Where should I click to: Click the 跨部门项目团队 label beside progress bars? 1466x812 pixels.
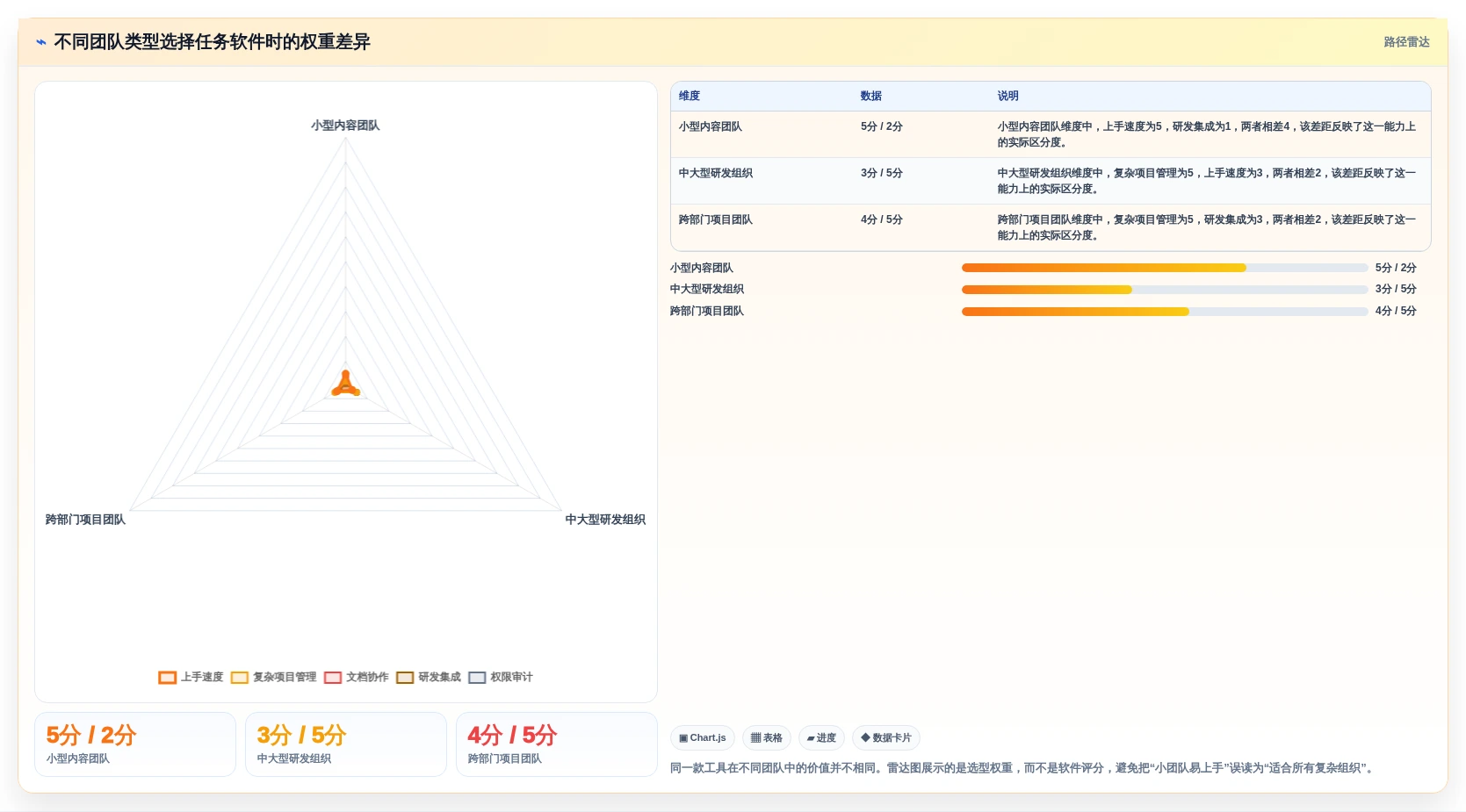[707, 311]
